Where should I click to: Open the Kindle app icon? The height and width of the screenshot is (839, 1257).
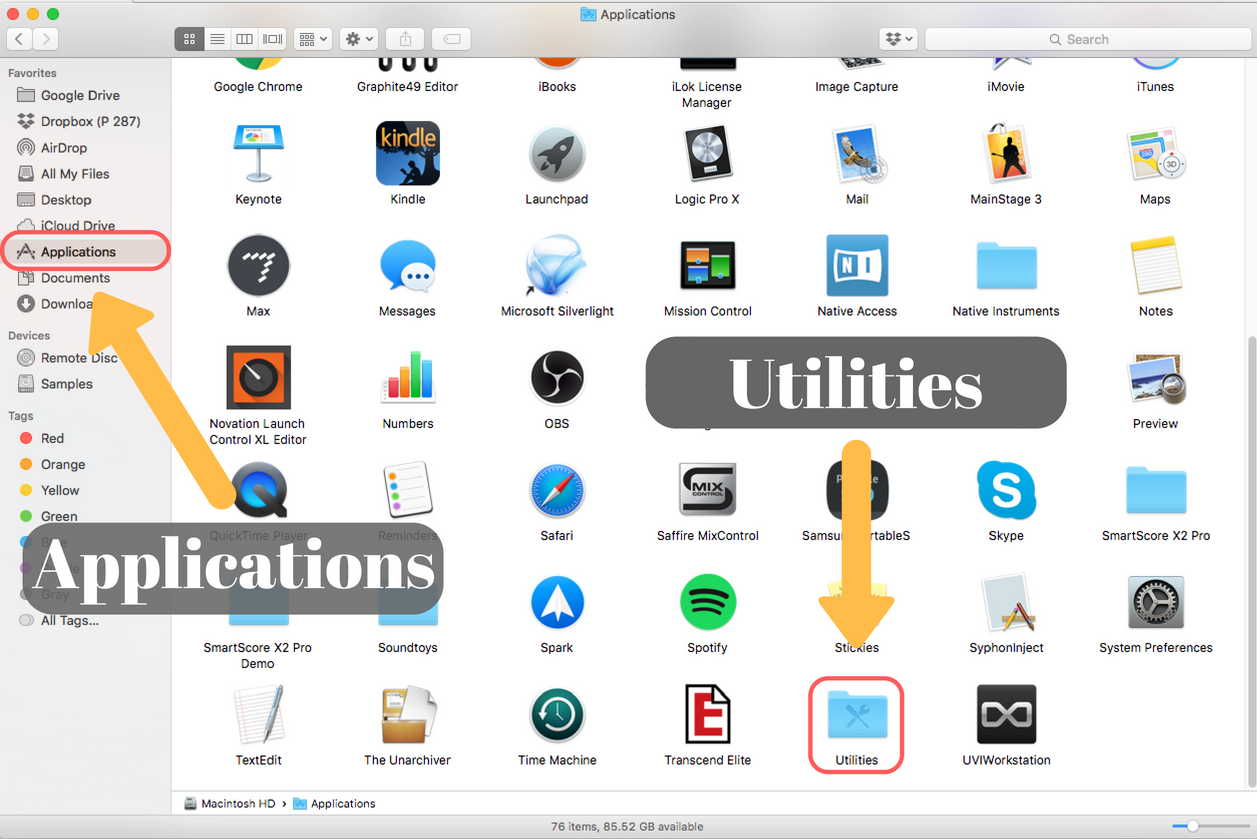pyautogui.click(x=407, y=154)
